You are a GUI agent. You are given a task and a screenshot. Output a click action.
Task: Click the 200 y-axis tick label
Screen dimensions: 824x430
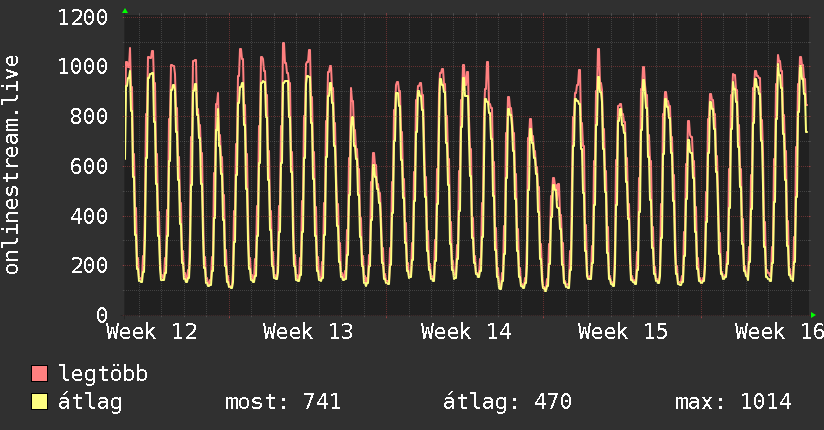click(91, 265)
